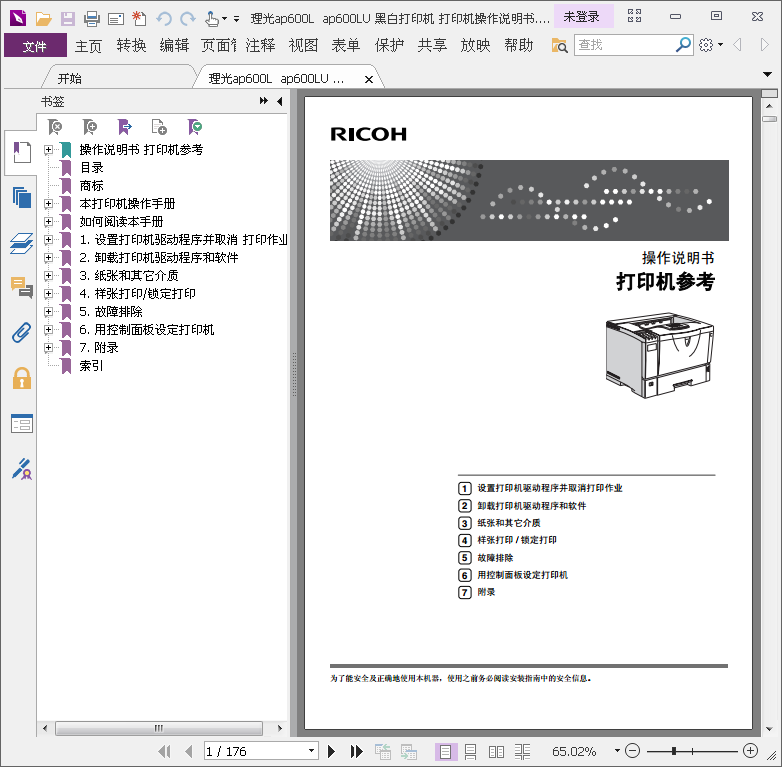This screenshot has height=767, width=782.
Task: Open the 保护 ribbon tab
Action: coord(389,45)
